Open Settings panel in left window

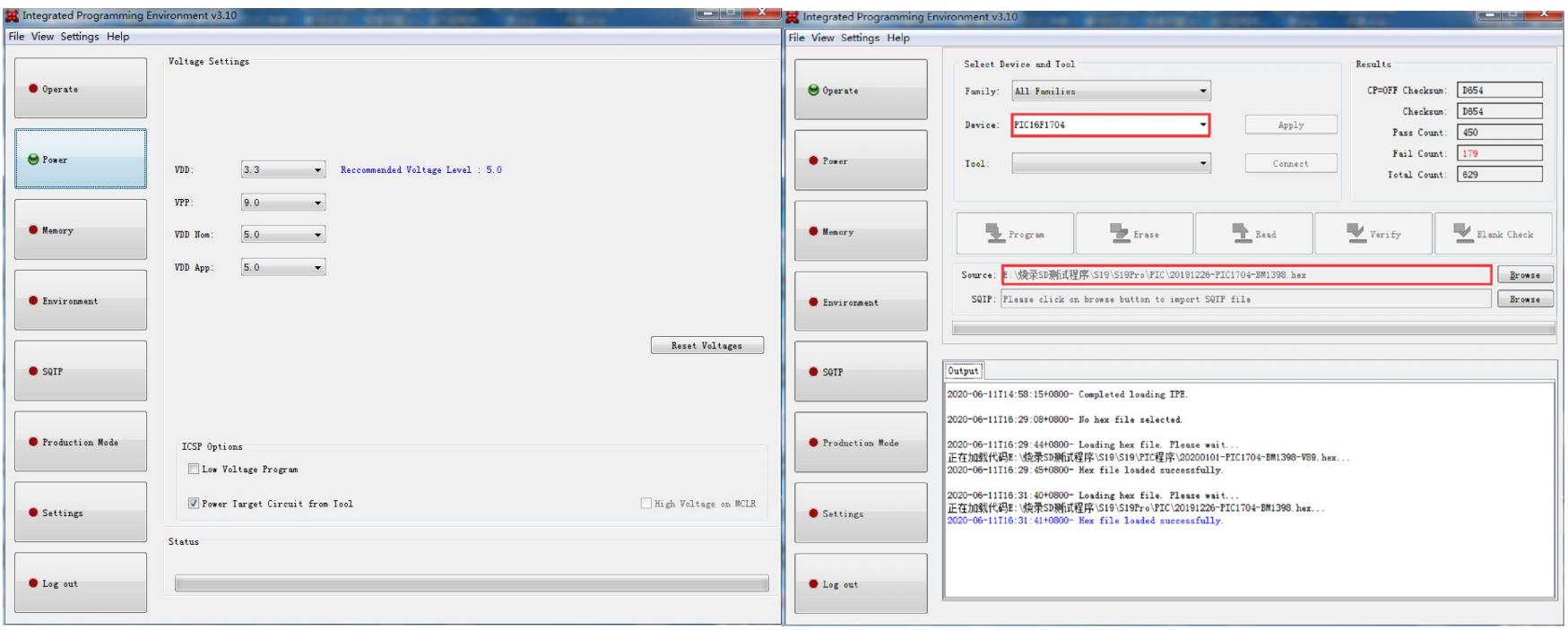[81, 512]
